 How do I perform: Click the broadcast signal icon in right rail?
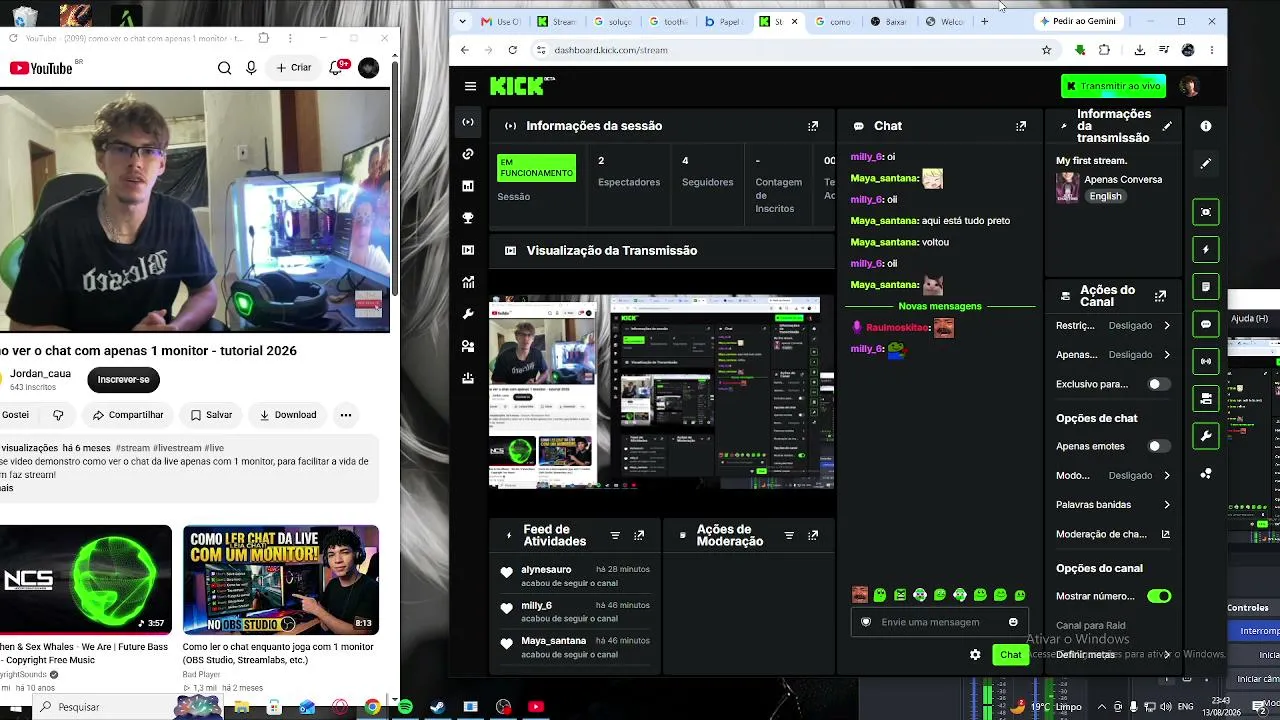tap(1206, 361)
